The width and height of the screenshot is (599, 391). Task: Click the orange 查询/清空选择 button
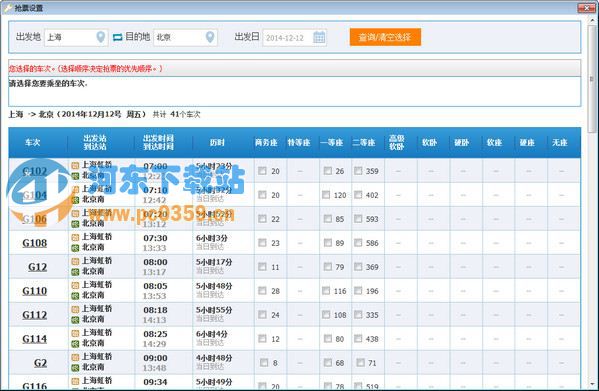point(385,37)
